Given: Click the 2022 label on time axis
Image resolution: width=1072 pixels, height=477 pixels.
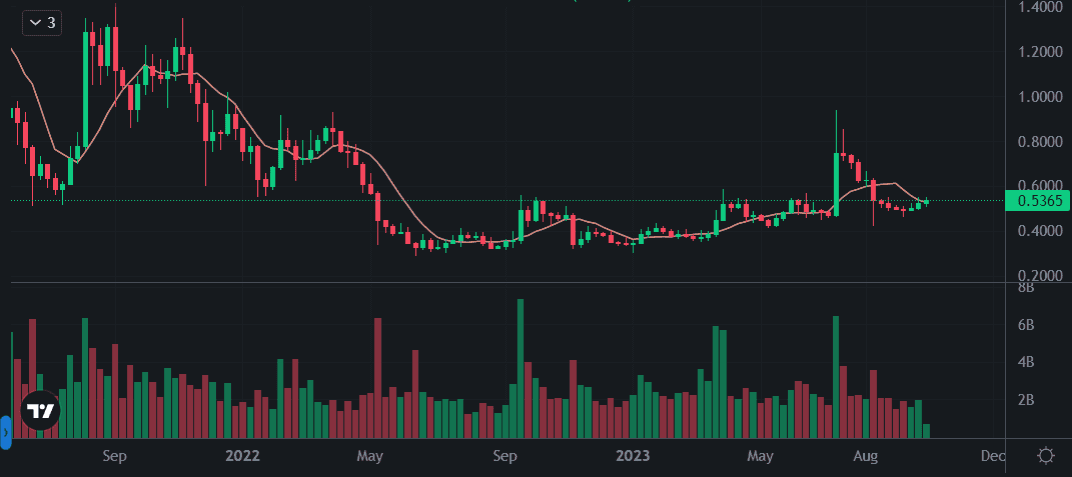Looking at the screenshot, I should [x=242, y=456].
